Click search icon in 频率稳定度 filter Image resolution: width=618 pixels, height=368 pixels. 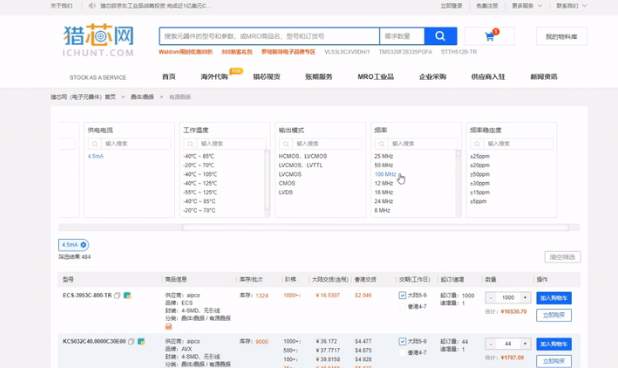(x=477, y=143)
